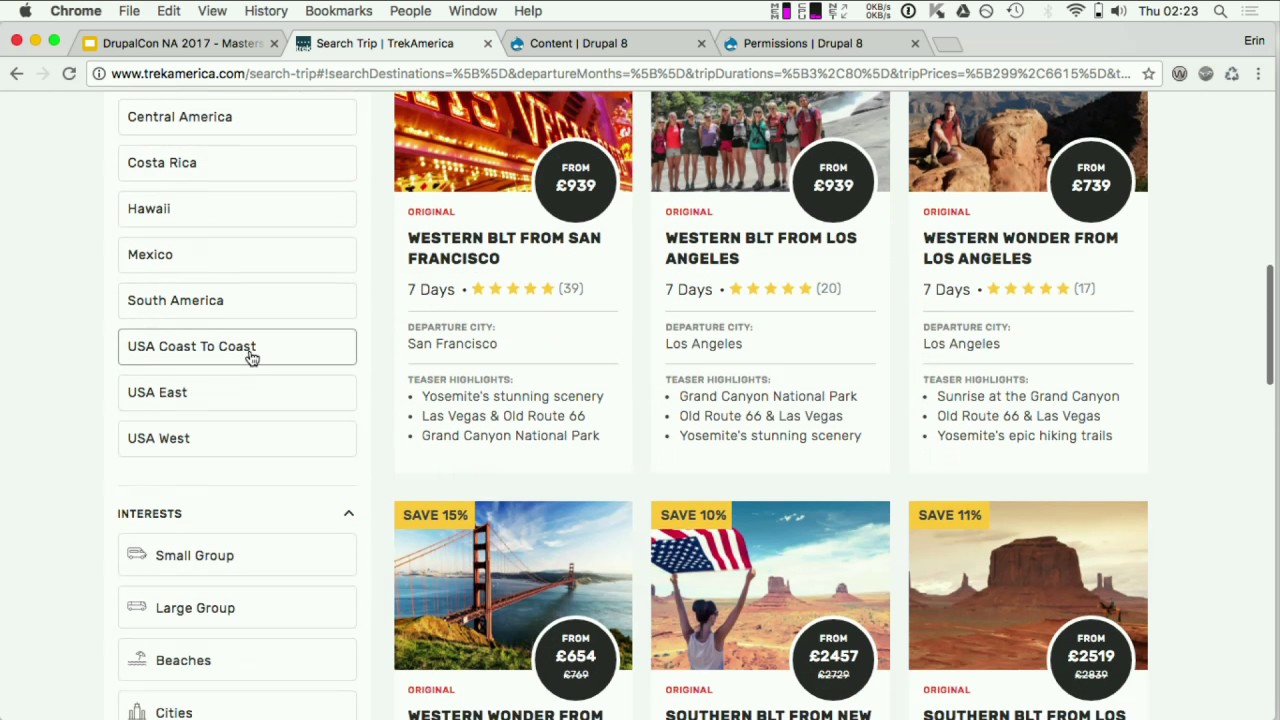
Task: Open the Help menu
Action: (528, 11)
